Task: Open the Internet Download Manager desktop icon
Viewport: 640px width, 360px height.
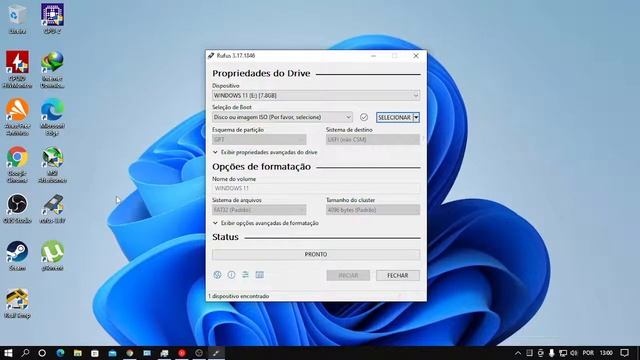Action: (52, 69)
